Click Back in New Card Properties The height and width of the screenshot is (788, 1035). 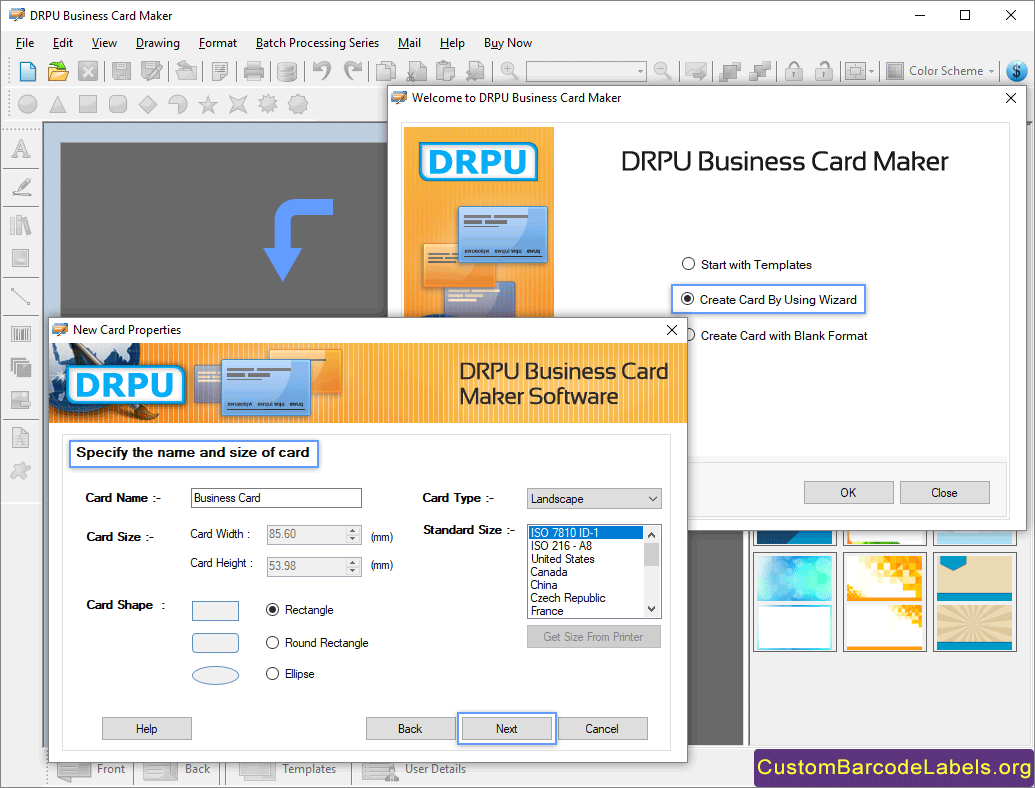pyautogui.click(x=410, y=729)
